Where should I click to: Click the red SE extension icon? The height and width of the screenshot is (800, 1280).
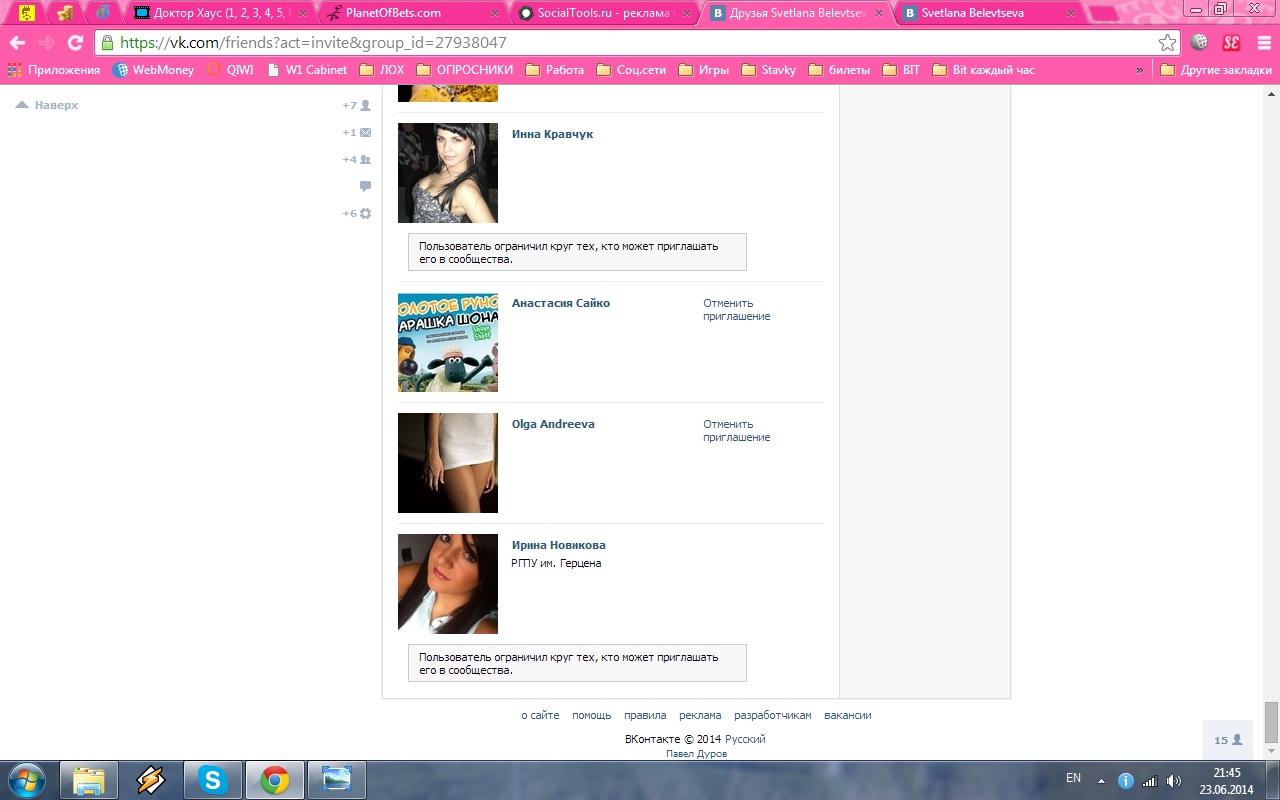[1231, 43]
